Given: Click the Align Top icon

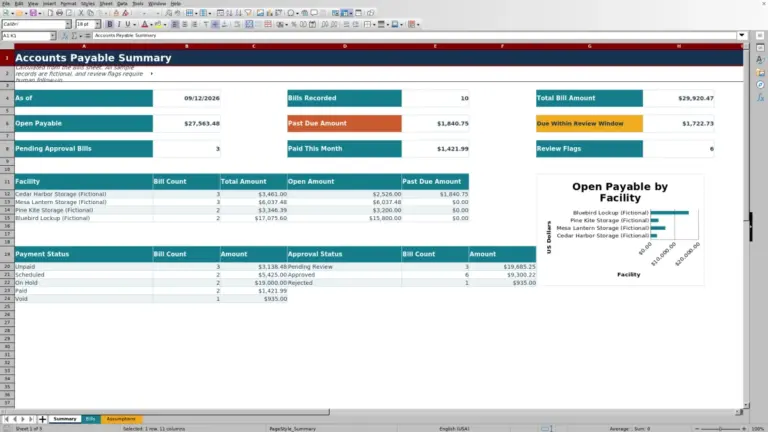Looking at the screenshot, I should pos(206,24).
